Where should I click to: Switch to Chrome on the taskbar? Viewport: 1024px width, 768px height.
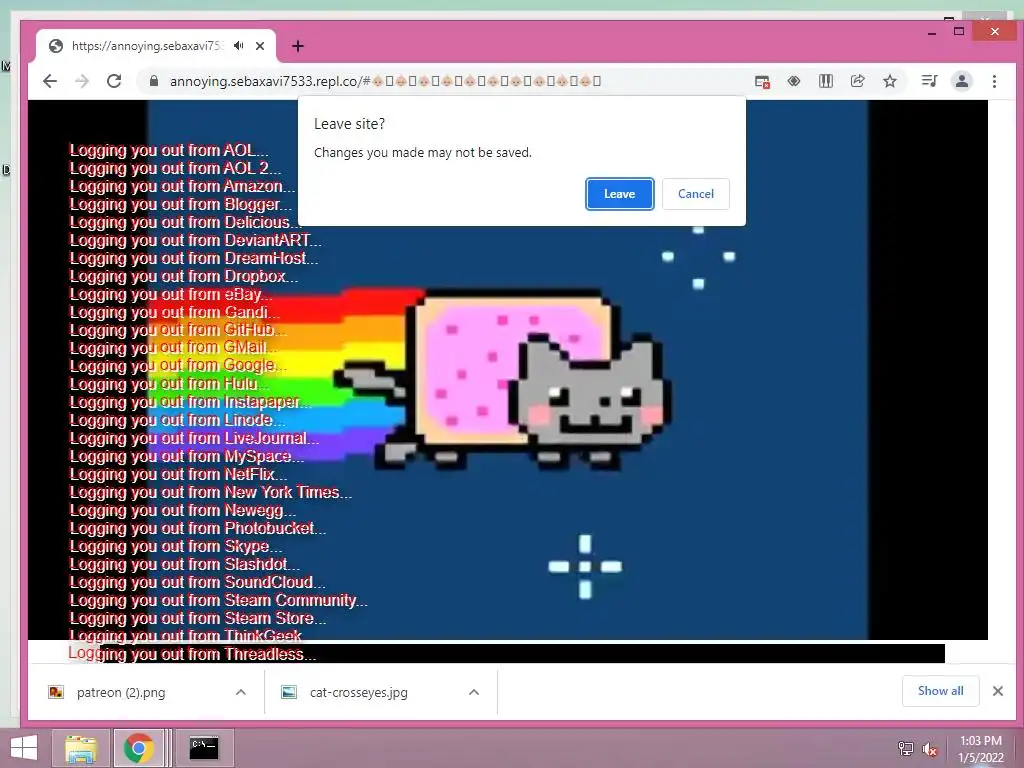click(x=138, y=748)
